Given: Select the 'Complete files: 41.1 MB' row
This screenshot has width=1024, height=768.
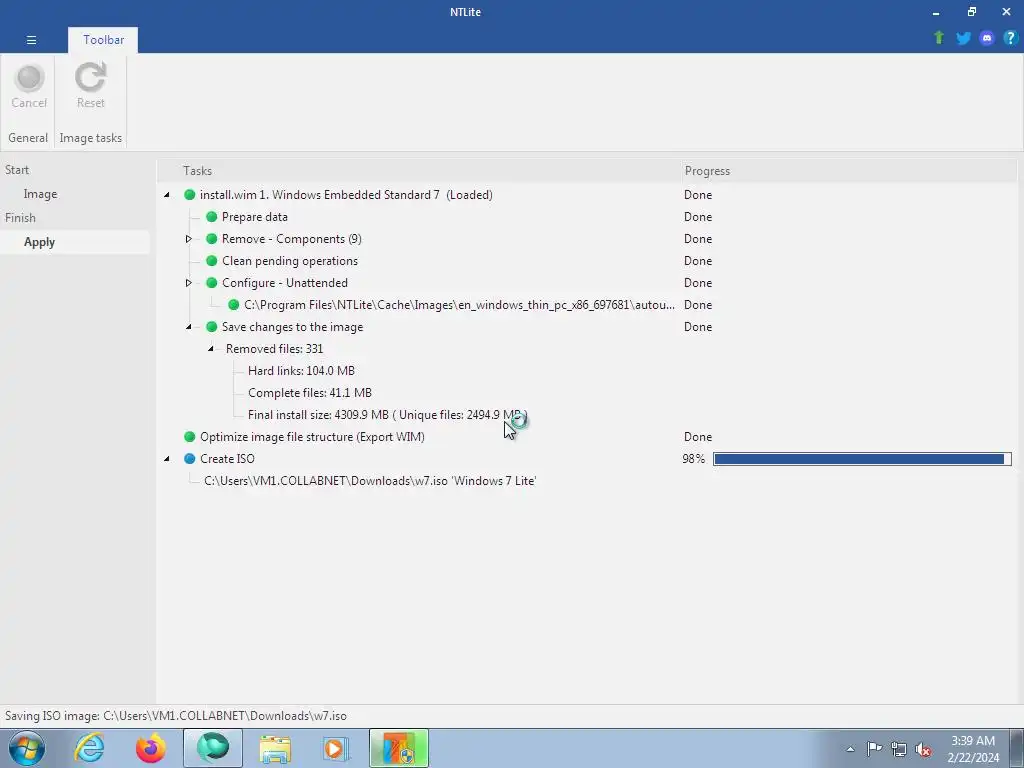Looking at the screenshot, I should click(310, 392).
